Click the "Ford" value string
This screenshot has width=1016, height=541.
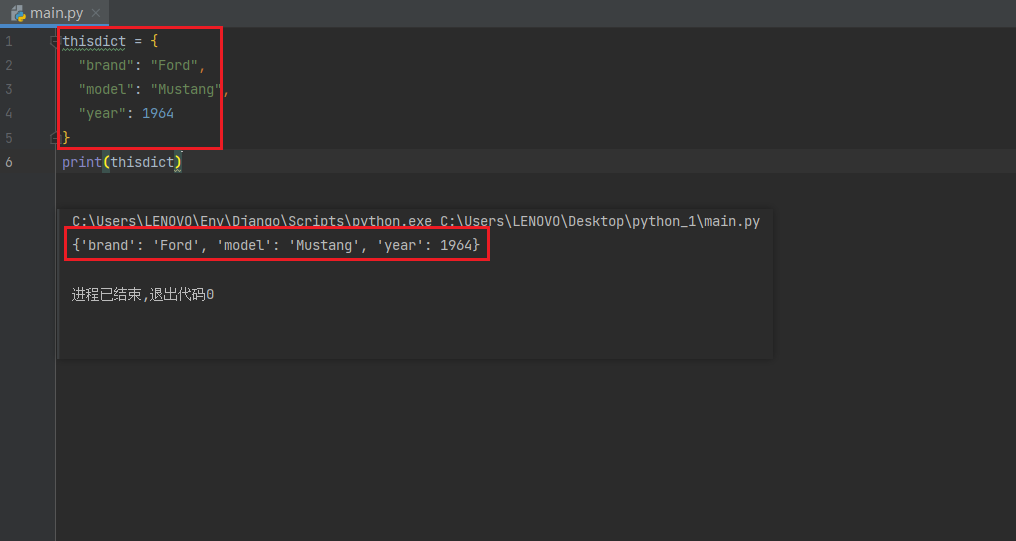point(174,65)
